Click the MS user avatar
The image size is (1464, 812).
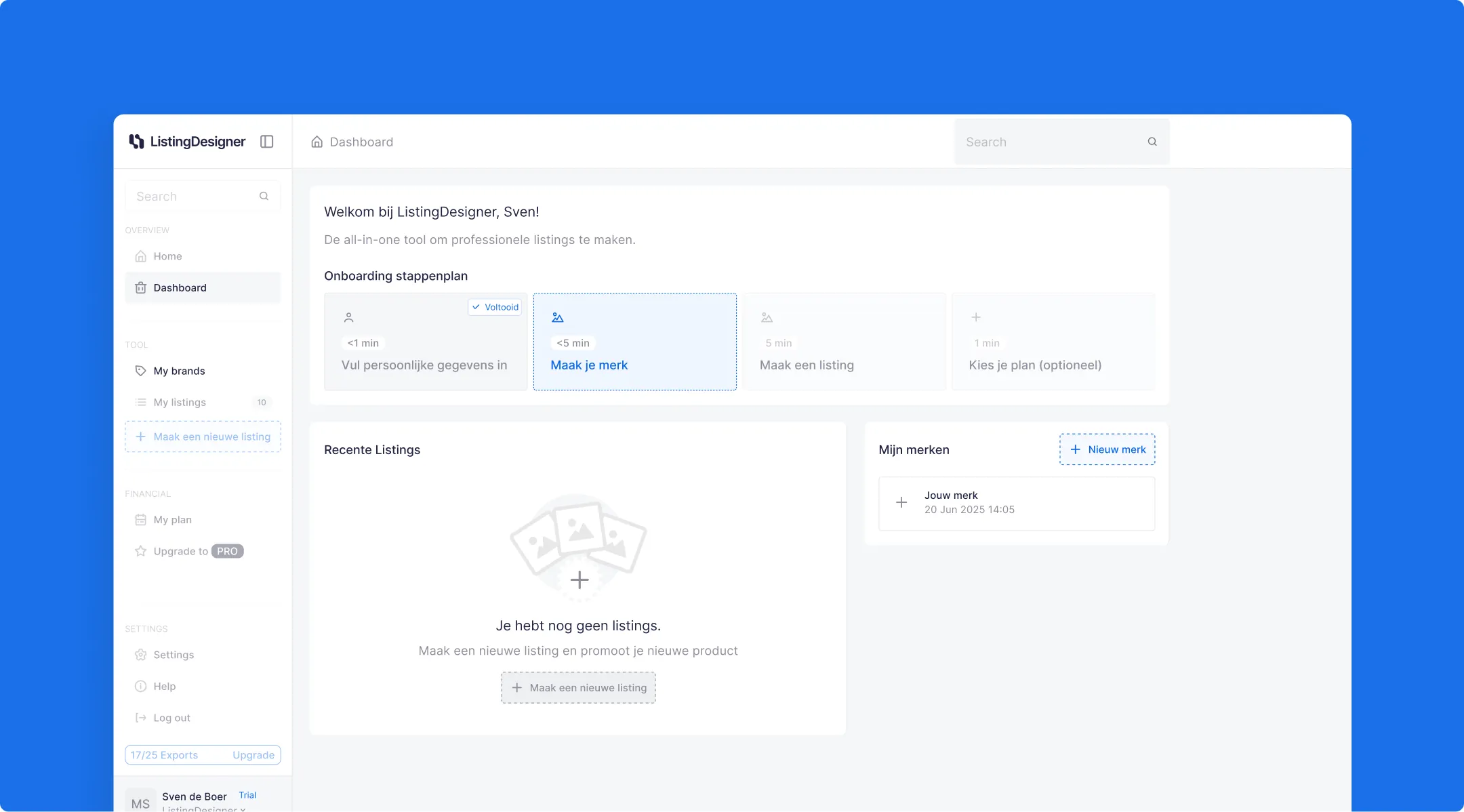(x=140, y=800)
